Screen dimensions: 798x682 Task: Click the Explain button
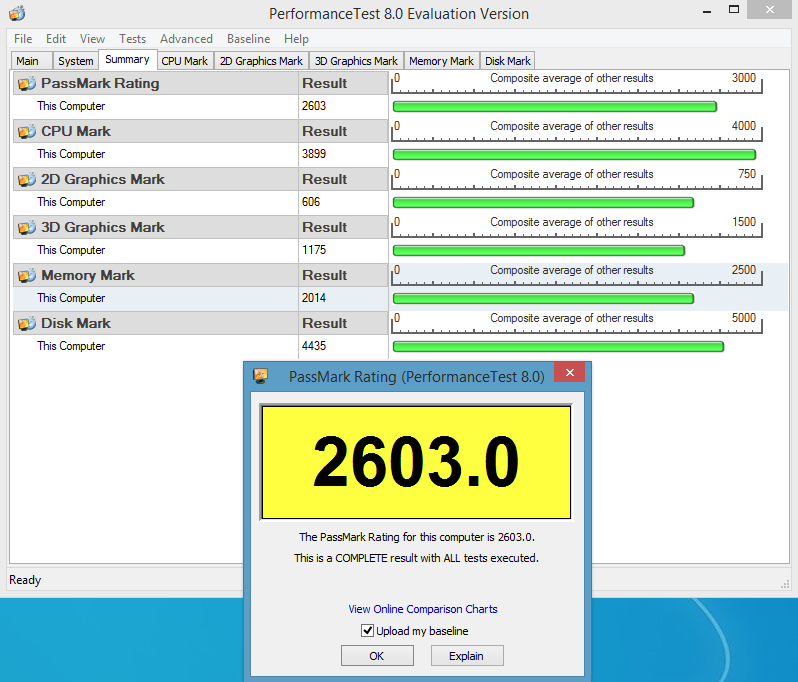(x=467, y=656)
